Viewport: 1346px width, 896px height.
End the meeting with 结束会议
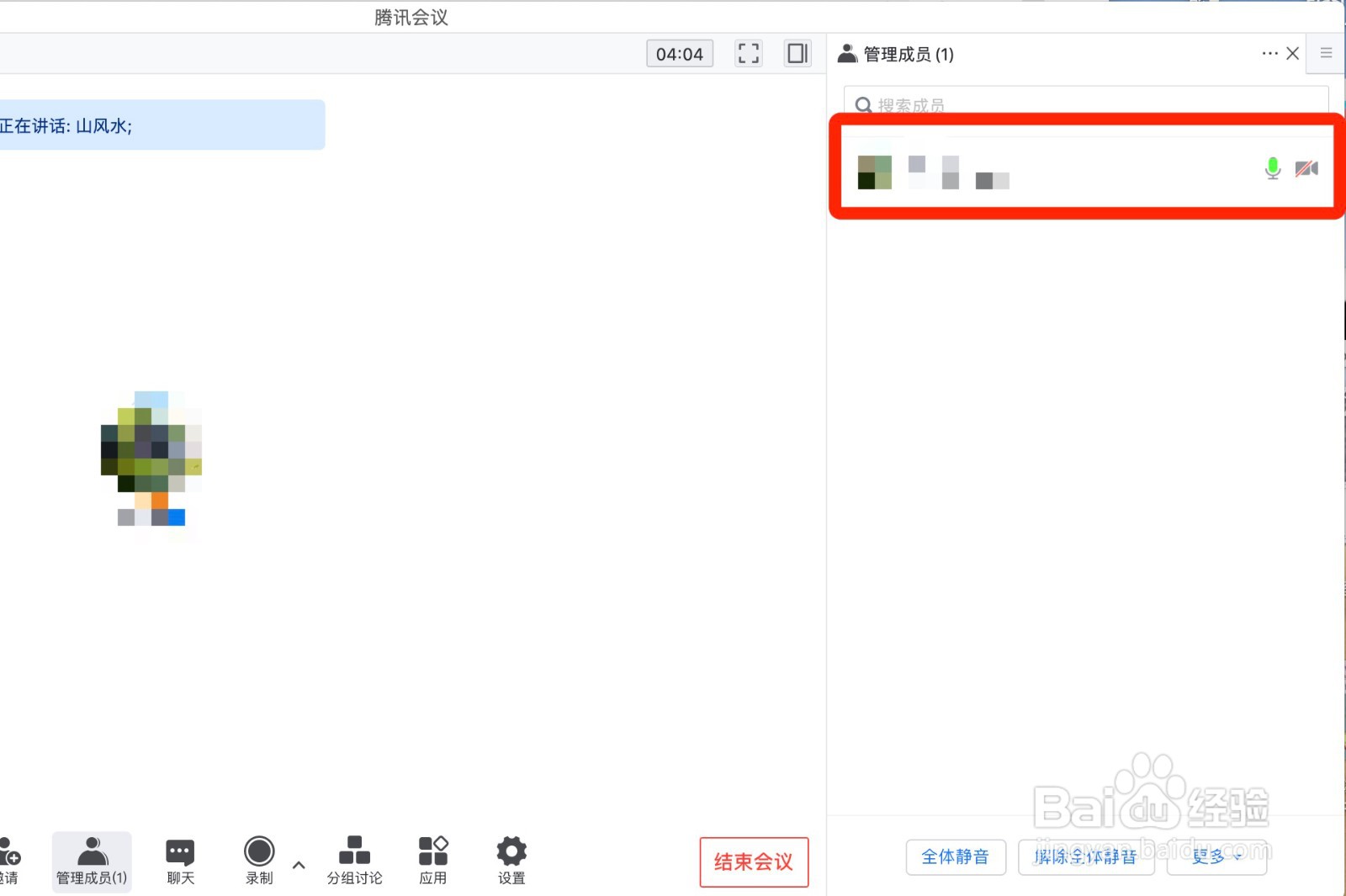754,862
